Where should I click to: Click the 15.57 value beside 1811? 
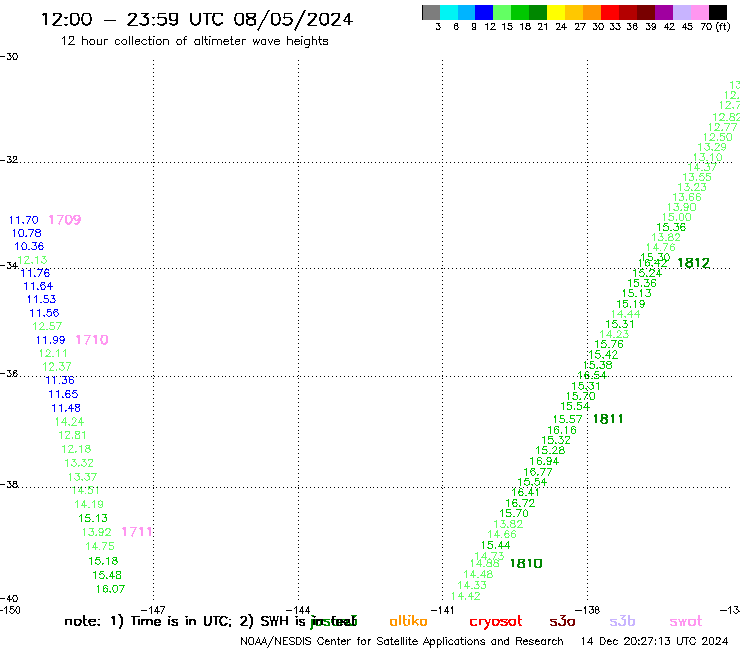[x=568, y=419]
